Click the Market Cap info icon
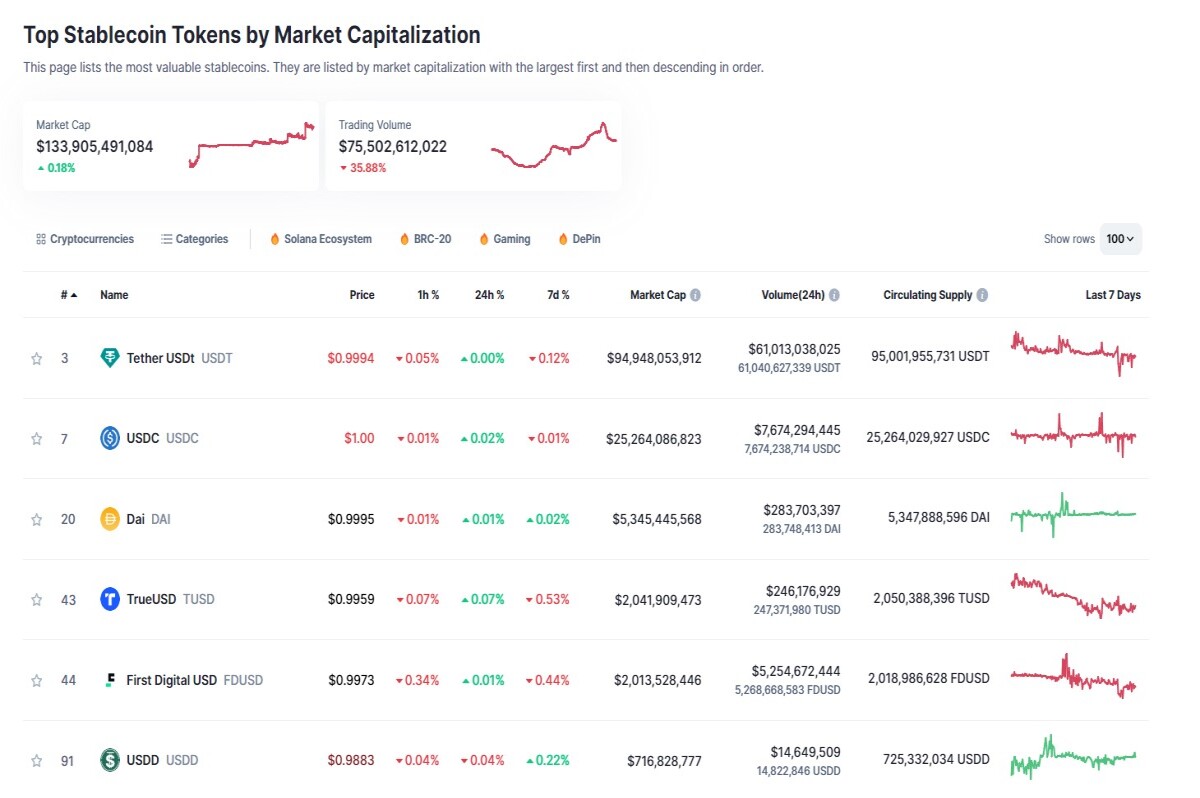The width and height of the screenshot is (1200, 798). pyautogui.click(x=695, y=295)
